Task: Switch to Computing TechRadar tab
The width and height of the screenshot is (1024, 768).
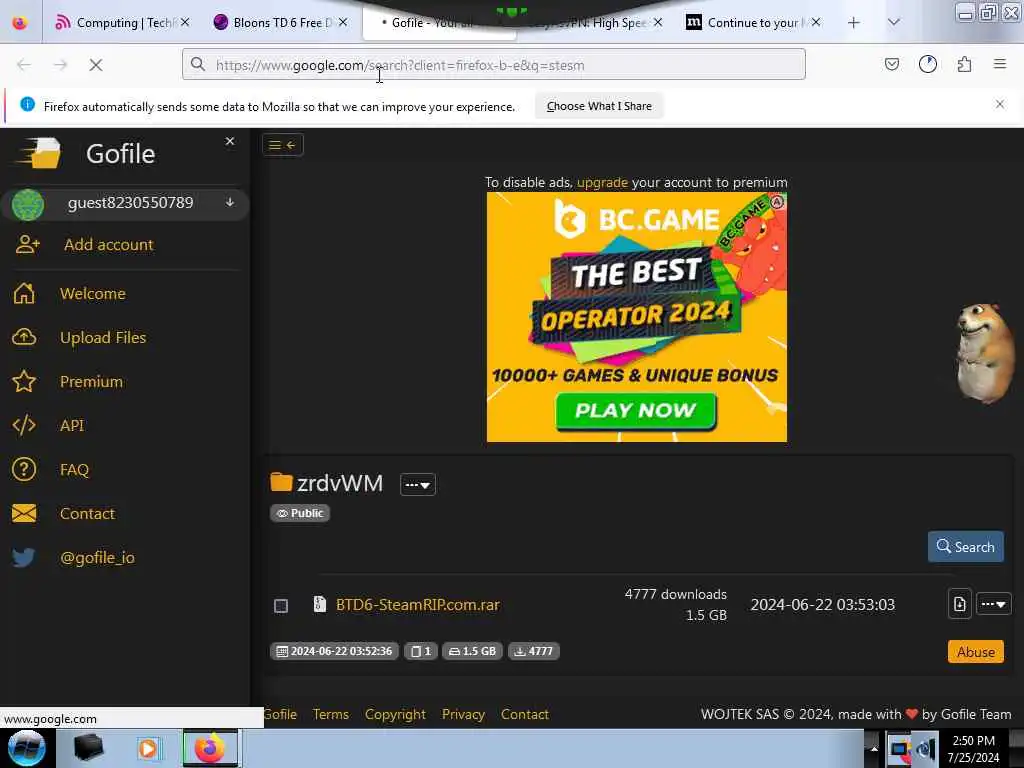Action: click(x=123, y=23)
